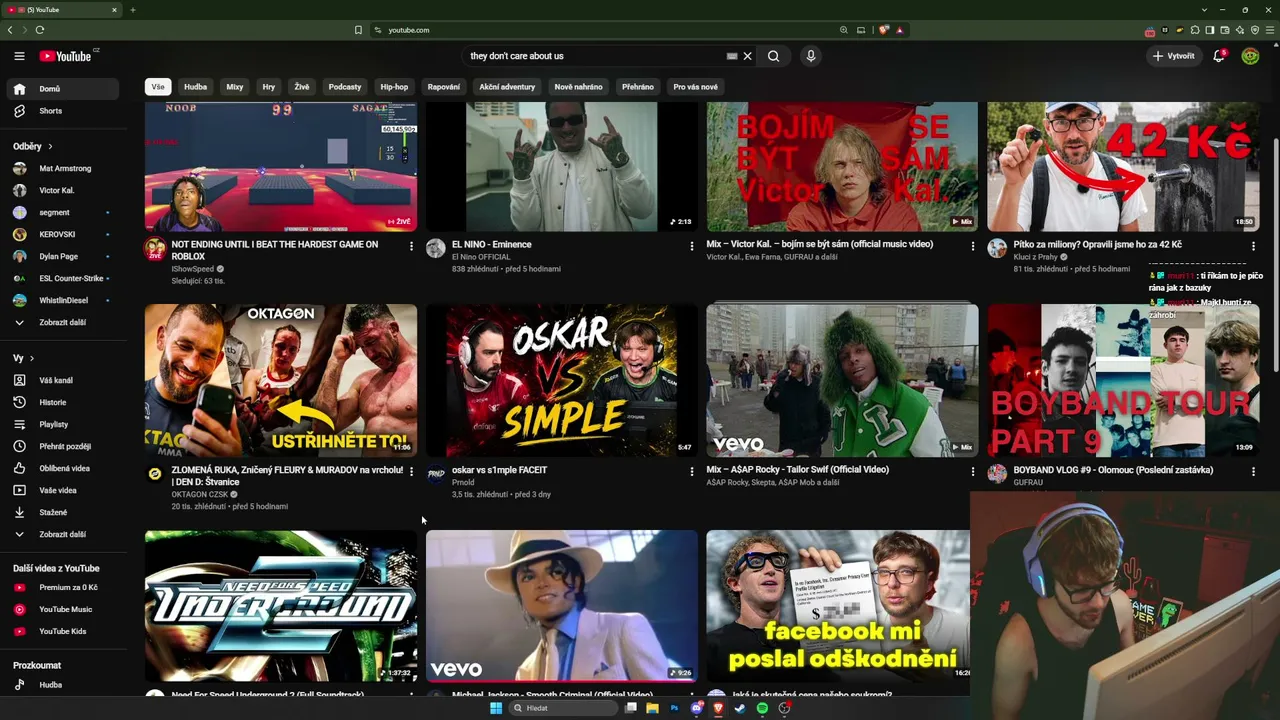
Task: Open ESL Counter-Strike subscription
Action: point(62,278)
